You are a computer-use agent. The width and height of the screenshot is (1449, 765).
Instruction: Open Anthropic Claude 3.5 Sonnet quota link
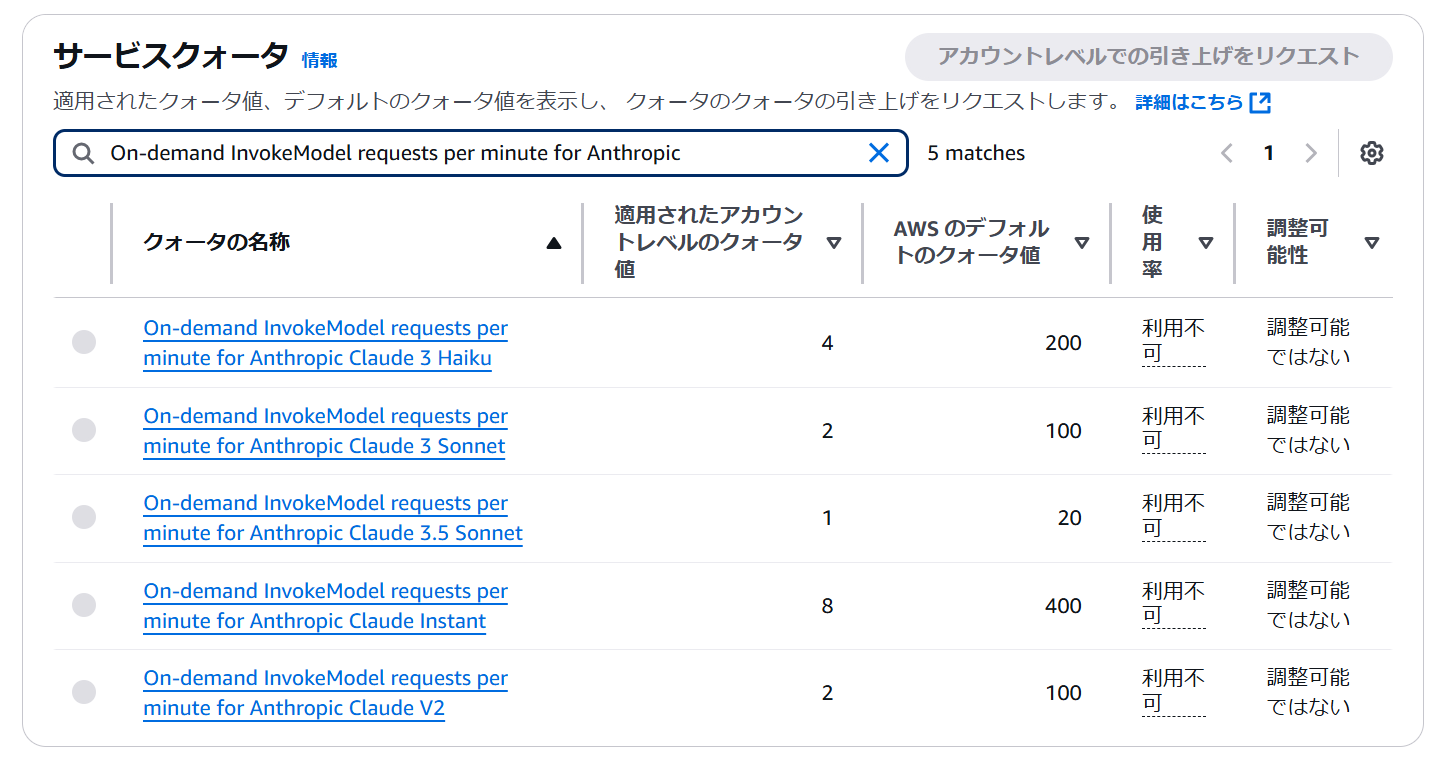click(333, 518)
